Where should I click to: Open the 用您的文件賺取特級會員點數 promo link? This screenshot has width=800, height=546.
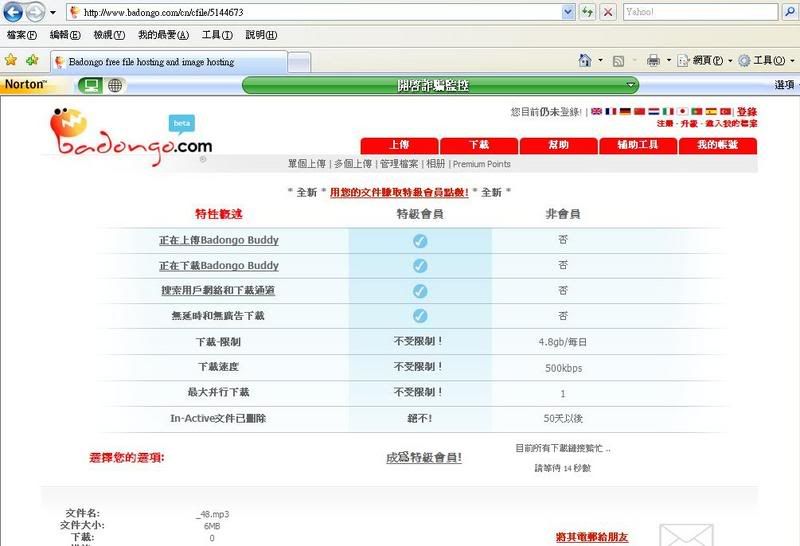[x=399, y=192]
